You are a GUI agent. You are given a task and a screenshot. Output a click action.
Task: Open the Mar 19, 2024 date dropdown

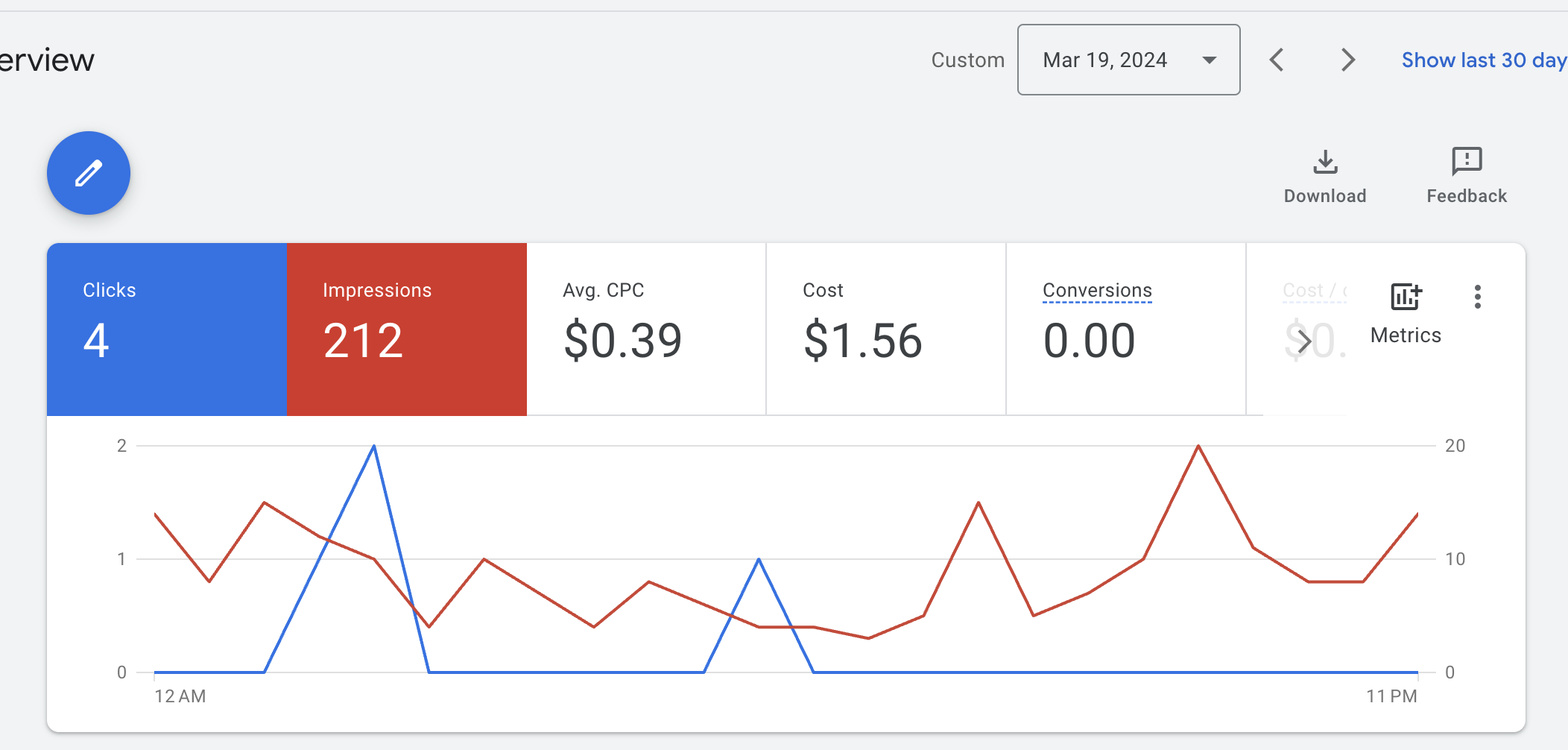[1128, 60]
